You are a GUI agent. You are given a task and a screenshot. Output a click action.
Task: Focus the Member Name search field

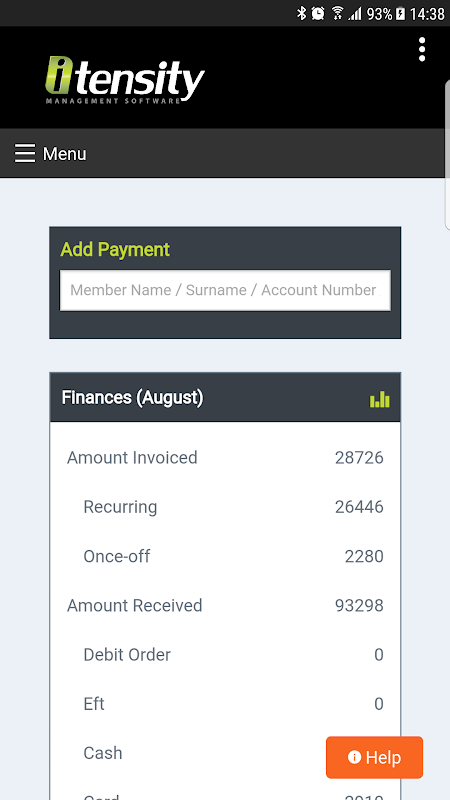[x=225, y=290]
